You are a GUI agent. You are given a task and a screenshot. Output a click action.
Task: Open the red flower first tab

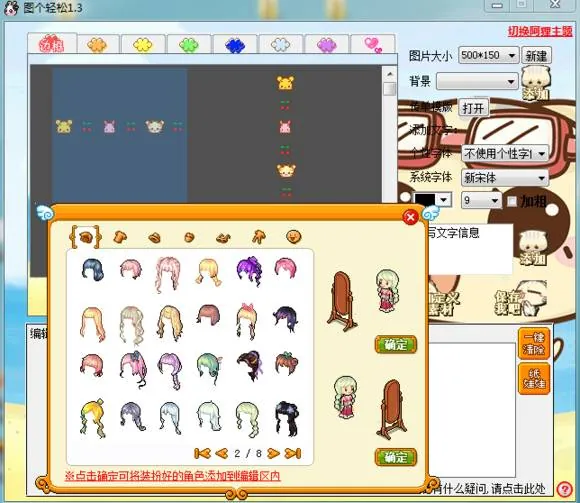coord(52,44)
